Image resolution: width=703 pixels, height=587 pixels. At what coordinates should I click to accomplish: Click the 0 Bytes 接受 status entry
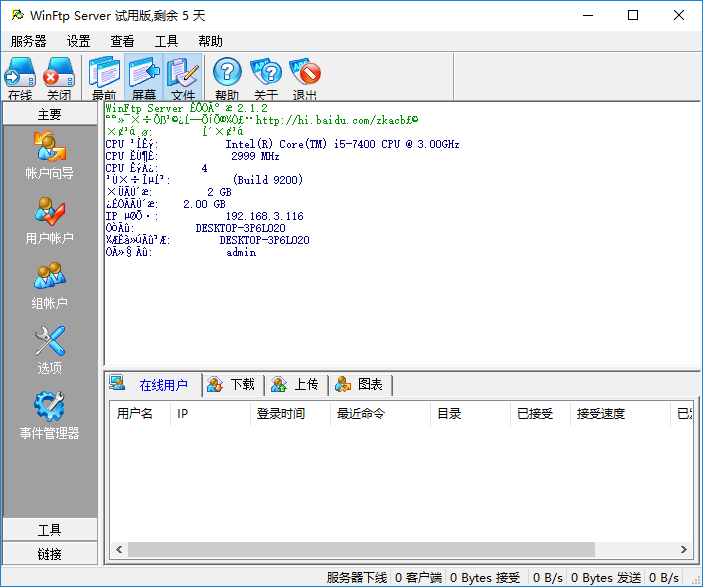point(485,578)
